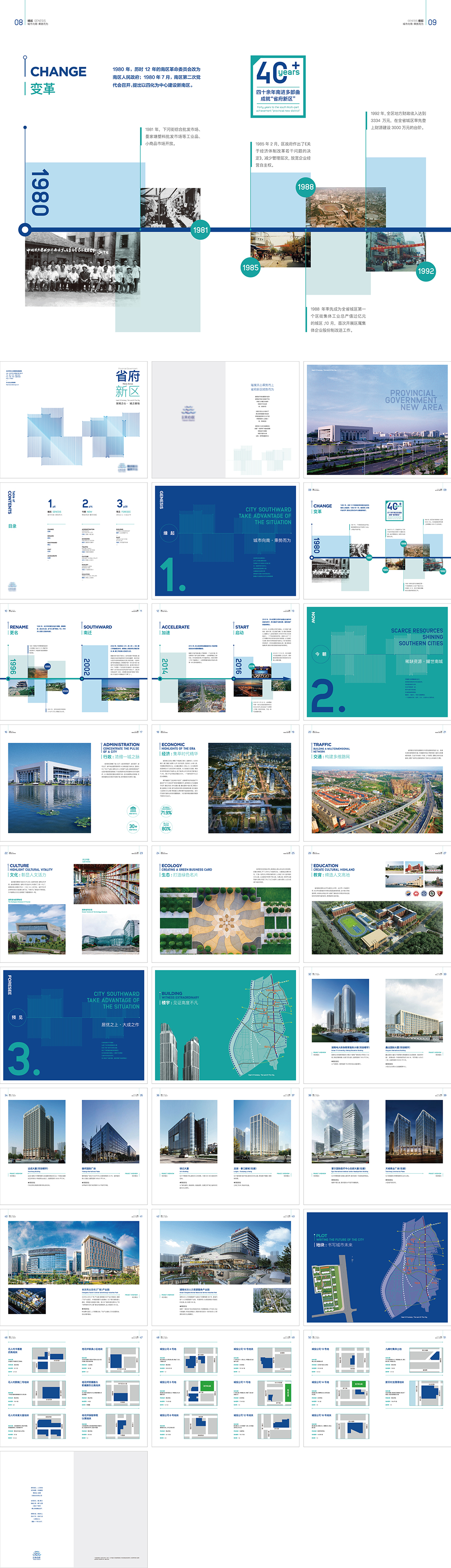Open the Provincial Government New Area photo page

tap(377, 419)
